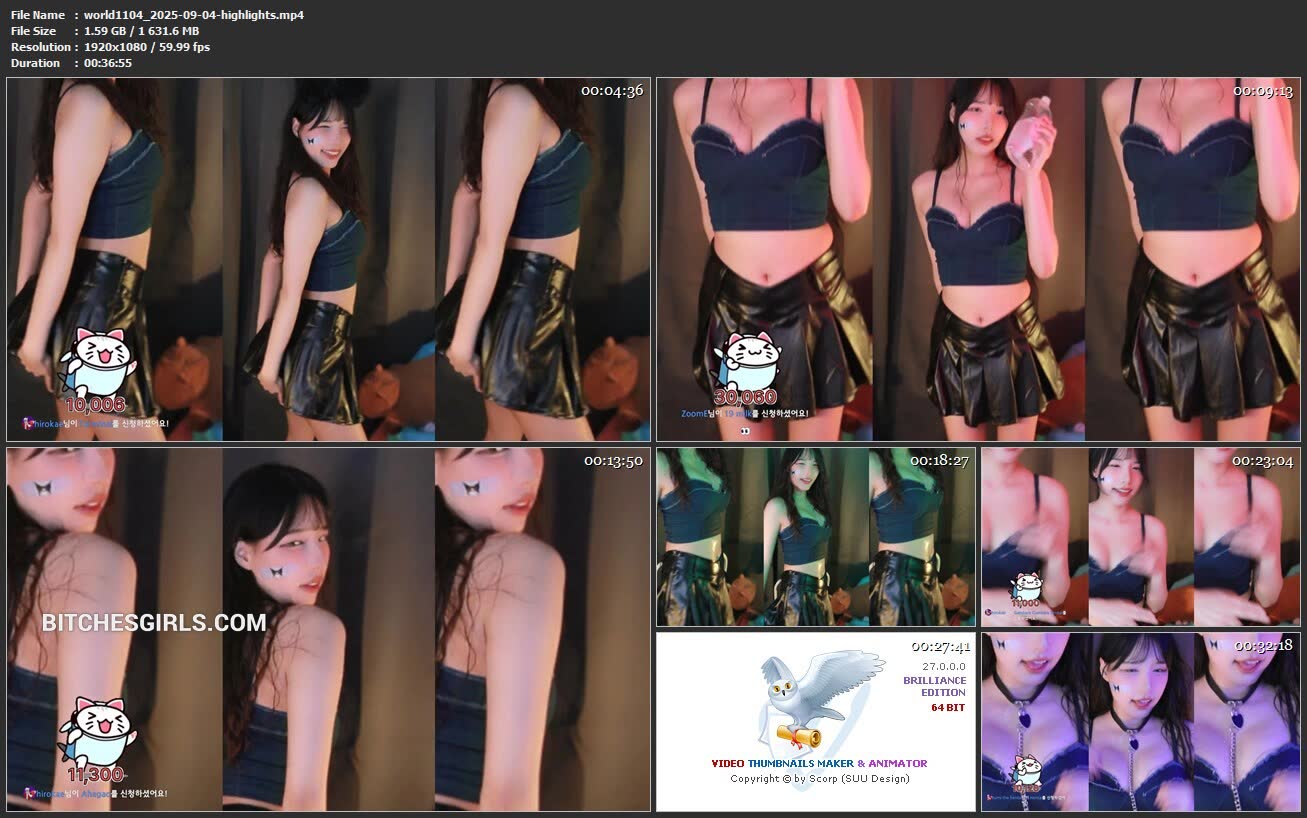Viewport: 1307px width, 818px height.
Task: Click the Resolution 1920x1080 value
Action: [147, 47]
